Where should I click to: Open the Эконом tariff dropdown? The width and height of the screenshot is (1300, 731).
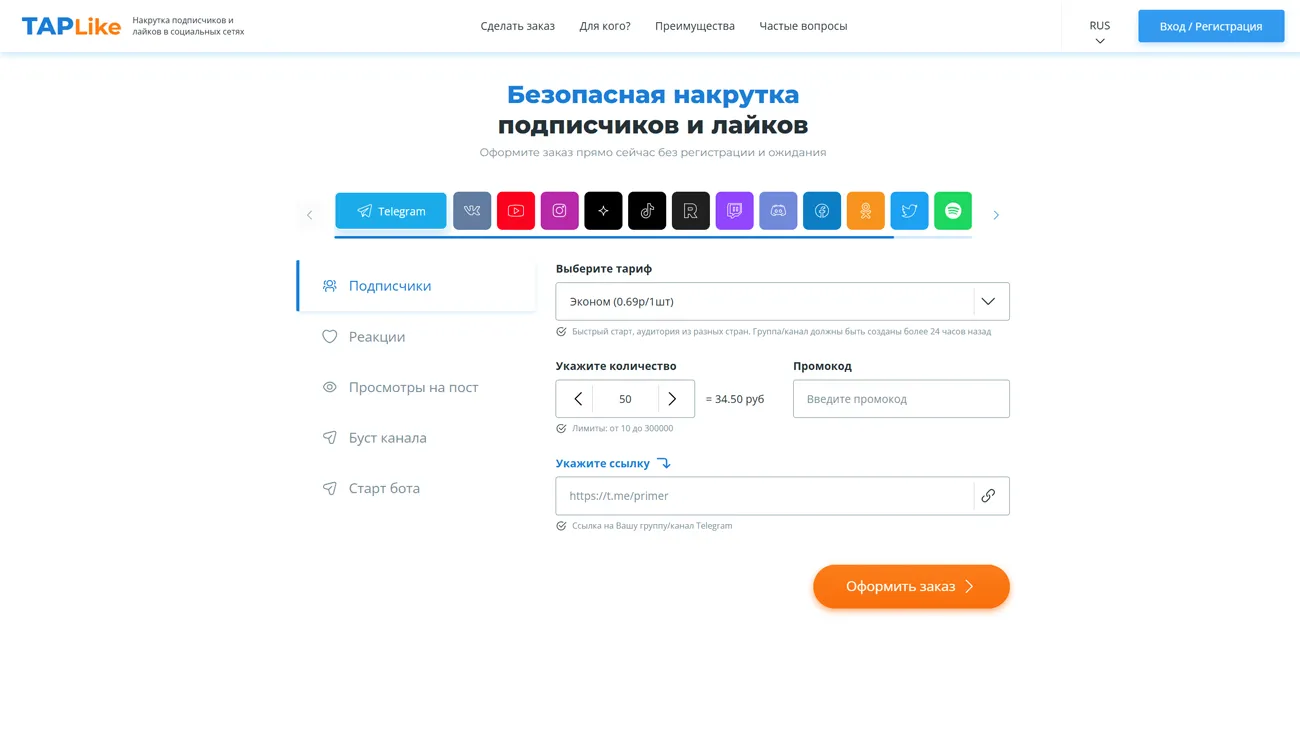pyautogui.click(x=782, y=300)
